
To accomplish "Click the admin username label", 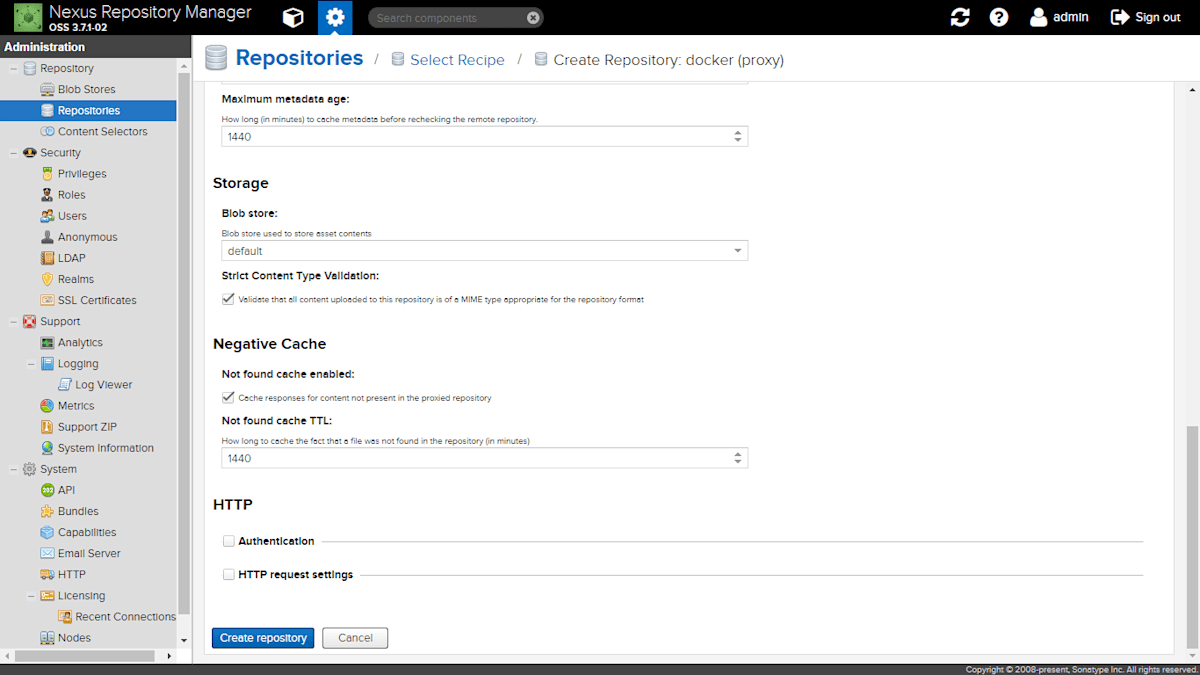I will click(1071, 17).
